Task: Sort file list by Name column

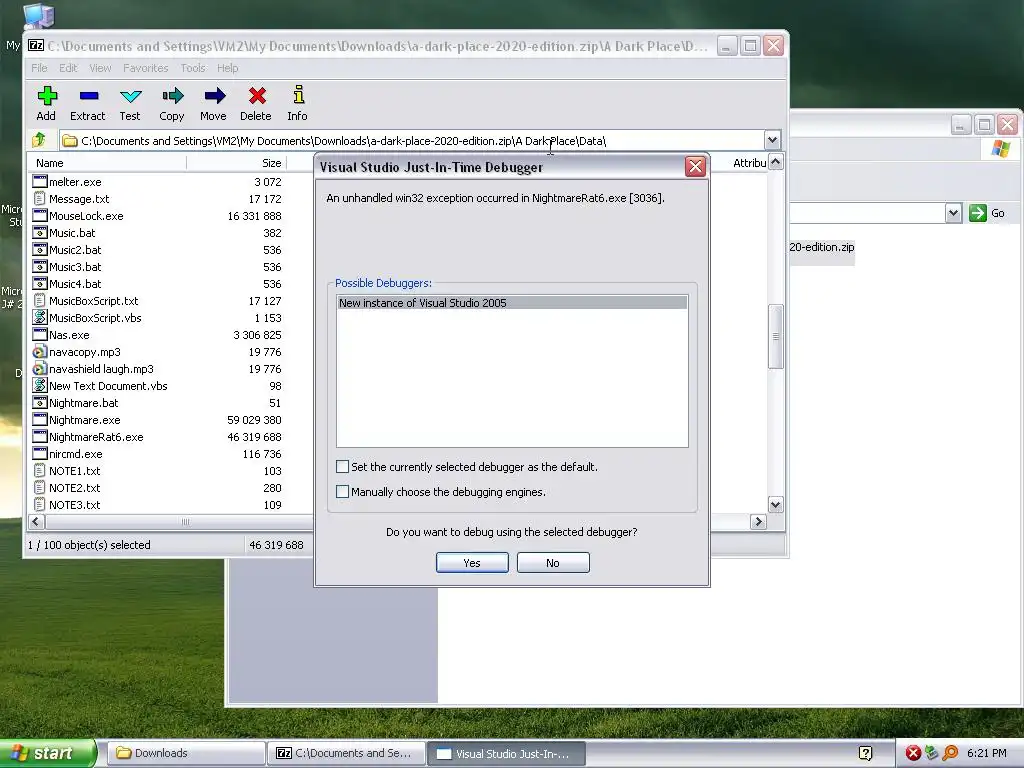Action: pos(108,163)
